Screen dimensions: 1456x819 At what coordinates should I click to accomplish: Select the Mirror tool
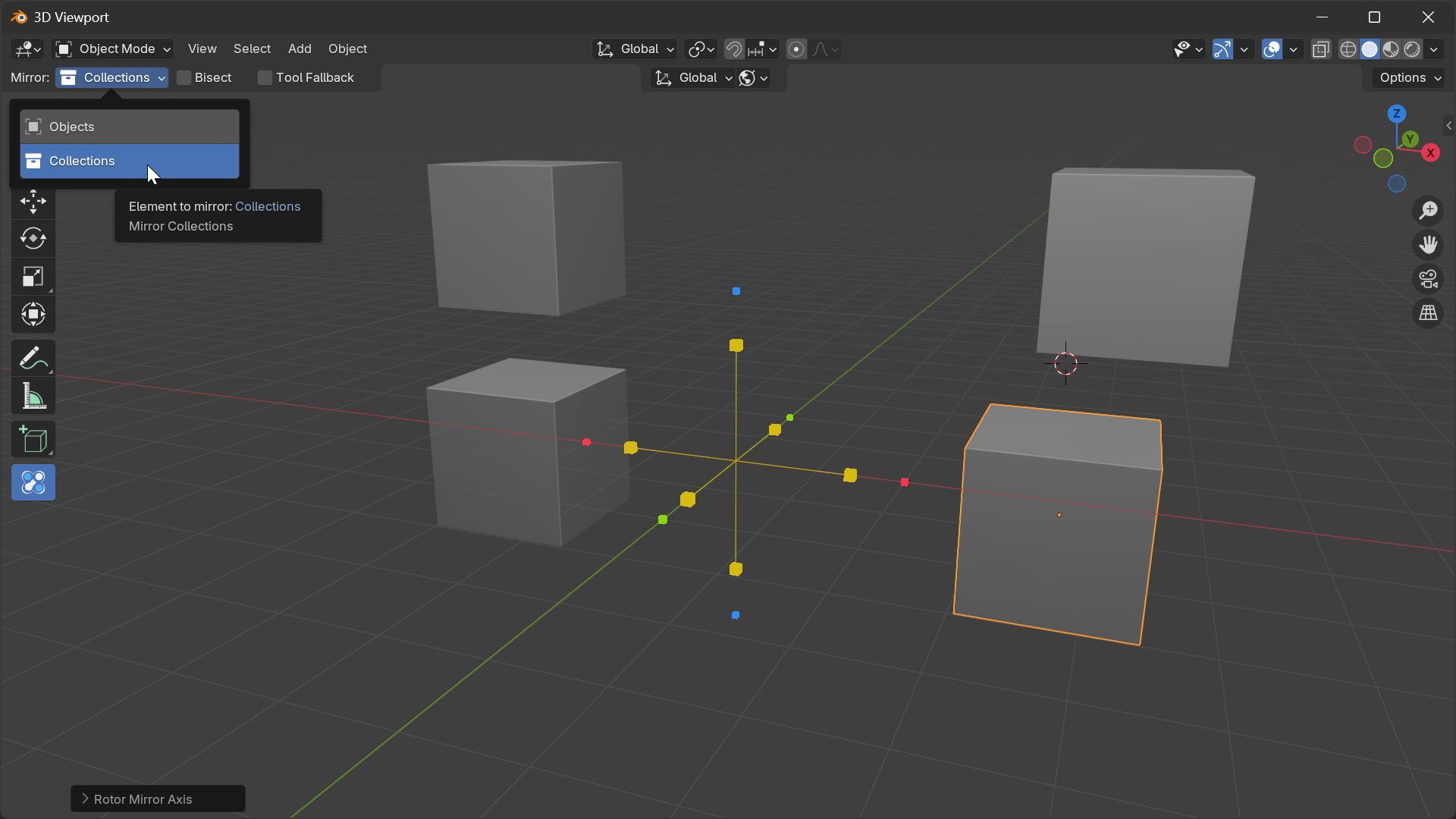33,482
